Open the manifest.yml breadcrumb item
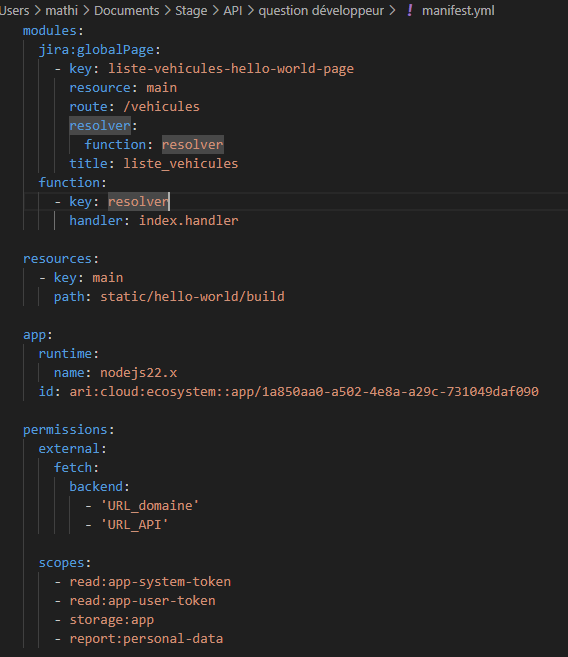 click(458, 10)
